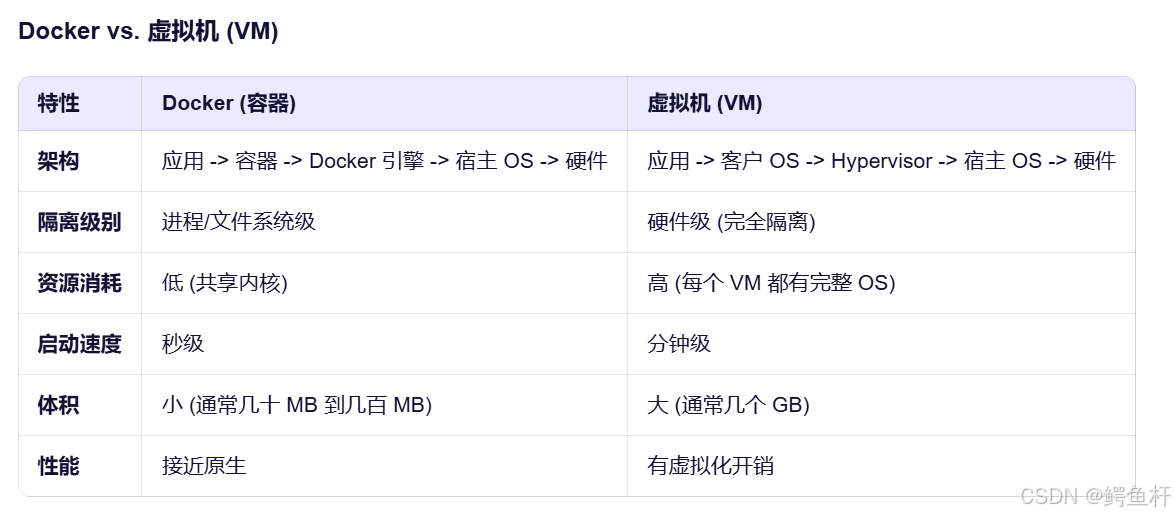
Task: Click the "Docker (容器)" column header
Action: tap(229, 103)
